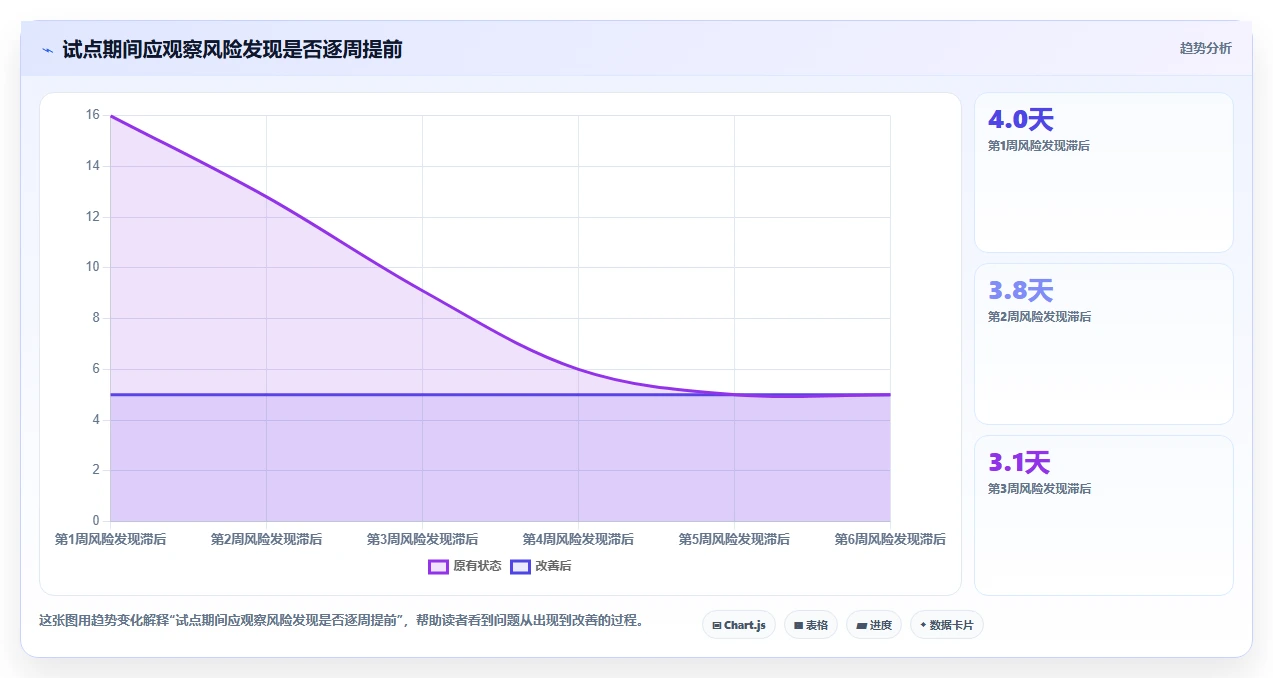The image size is (1273, 678).
Task: Toggle the 改善后 legend series
Action: [x=541, y=566]
